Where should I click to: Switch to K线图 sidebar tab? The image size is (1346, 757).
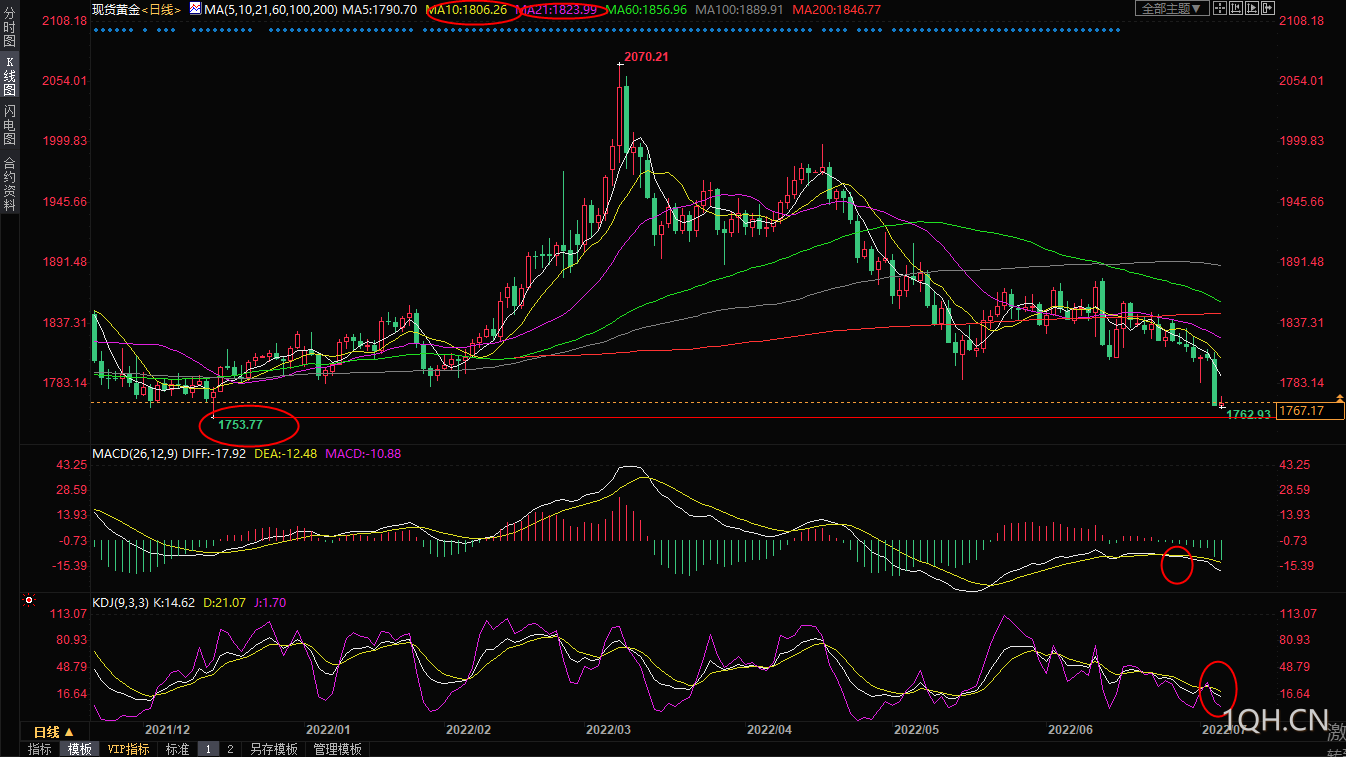pos(9,76)
